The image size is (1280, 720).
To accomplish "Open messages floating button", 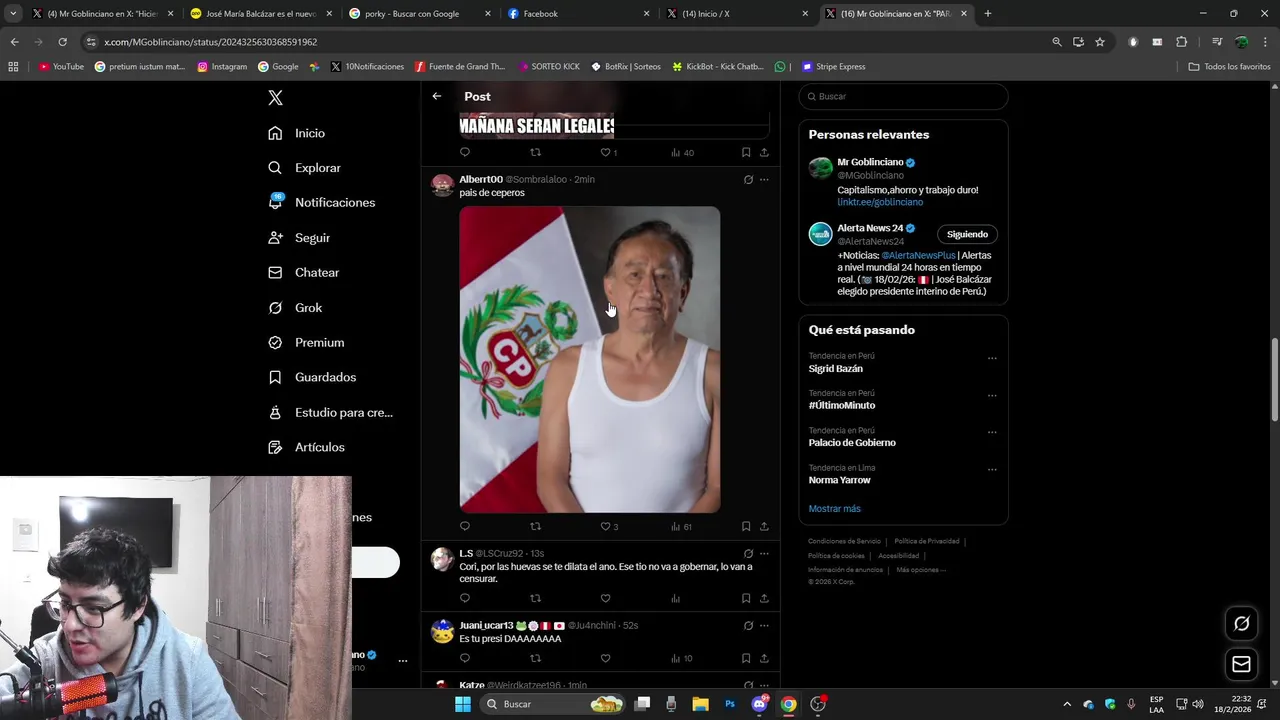I will point(1241,664).
